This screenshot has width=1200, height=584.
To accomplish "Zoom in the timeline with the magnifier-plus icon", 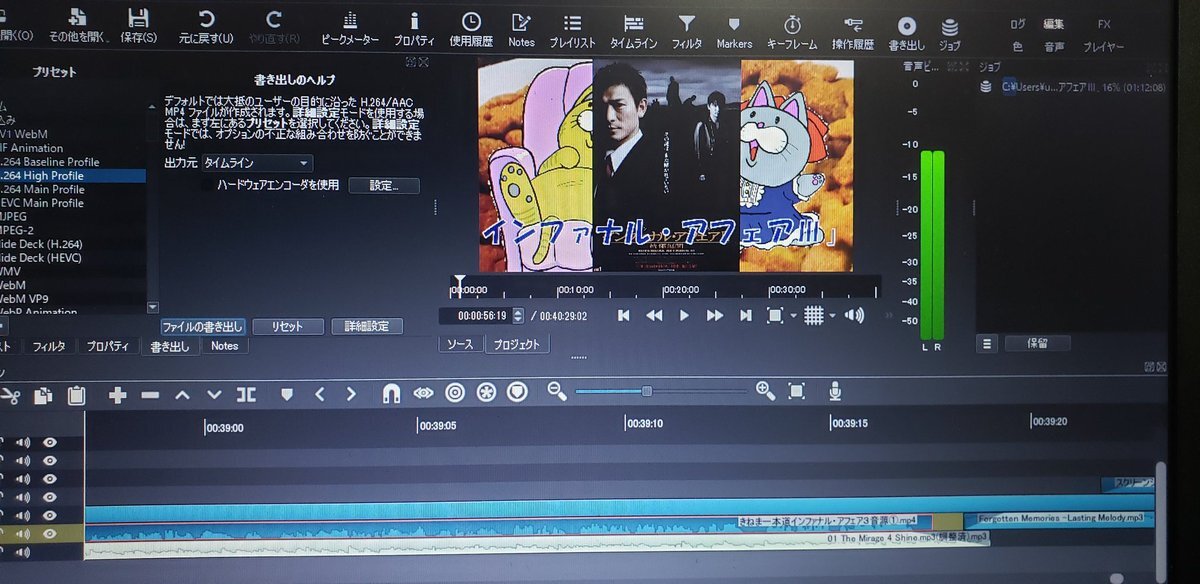I will tap(765, 391).
